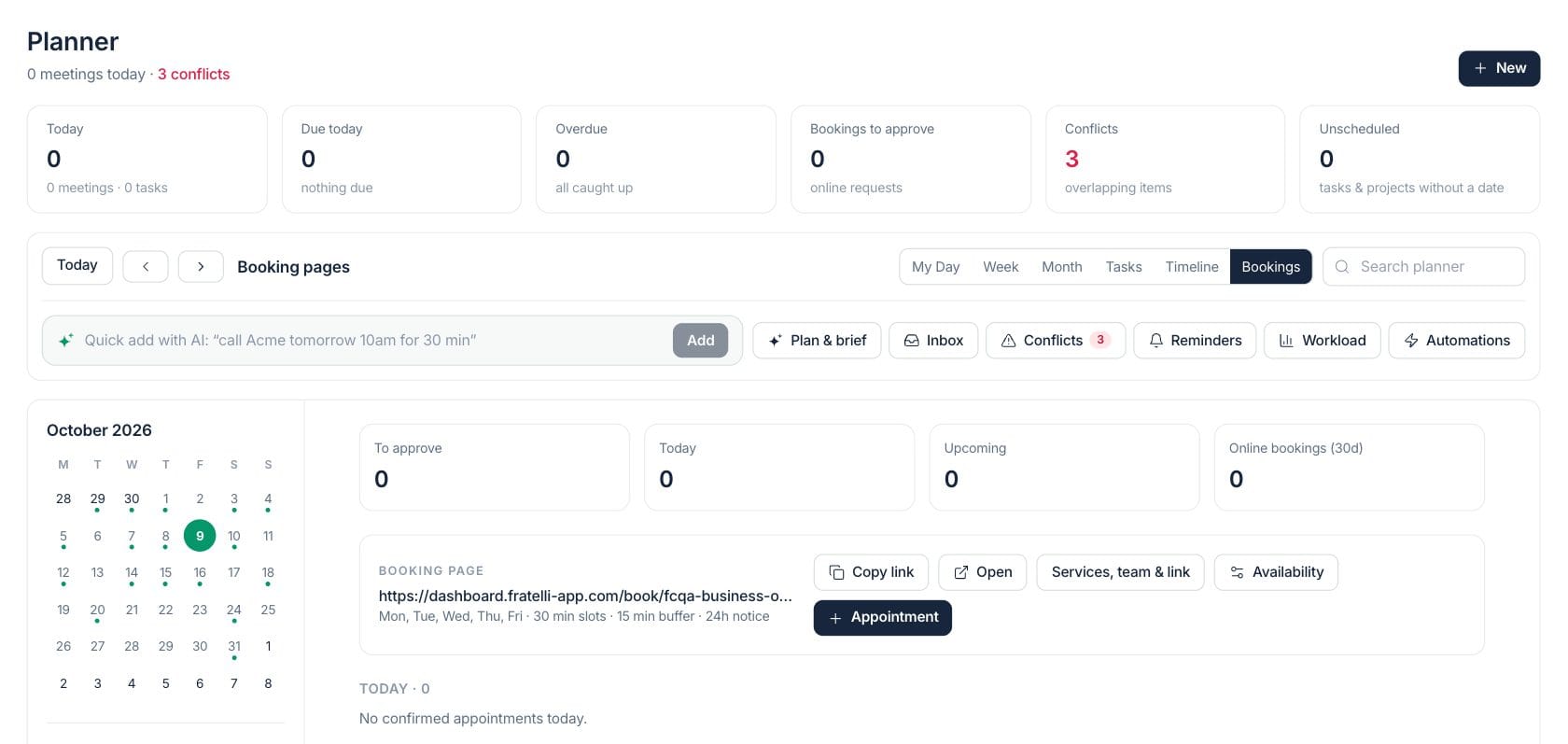Open the Unscheduled summary card
Viewport: 1568px width, 744px height.
pyautogui.click(x=1420, y=160)
